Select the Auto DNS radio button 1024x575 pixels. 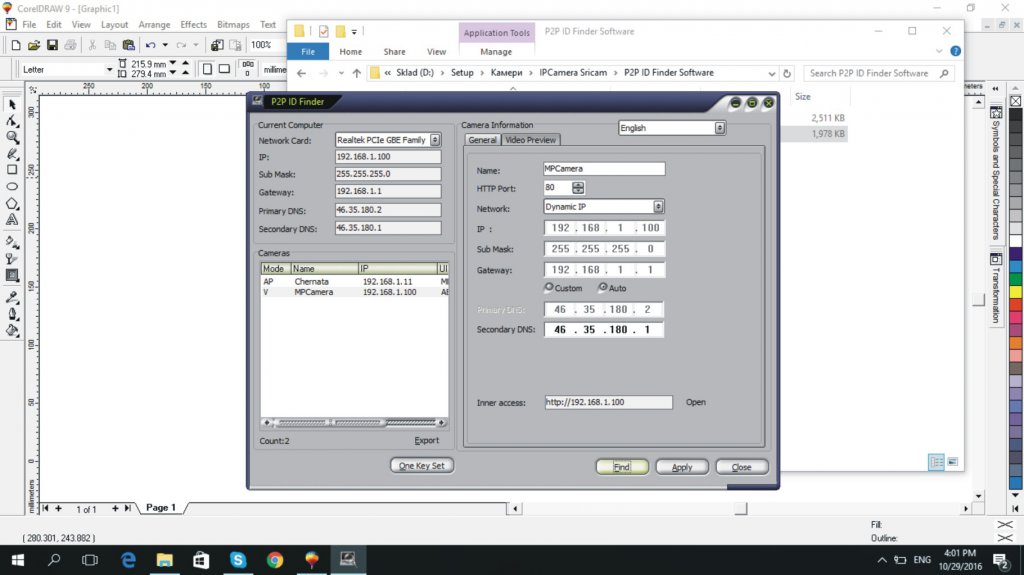(602, 288)
